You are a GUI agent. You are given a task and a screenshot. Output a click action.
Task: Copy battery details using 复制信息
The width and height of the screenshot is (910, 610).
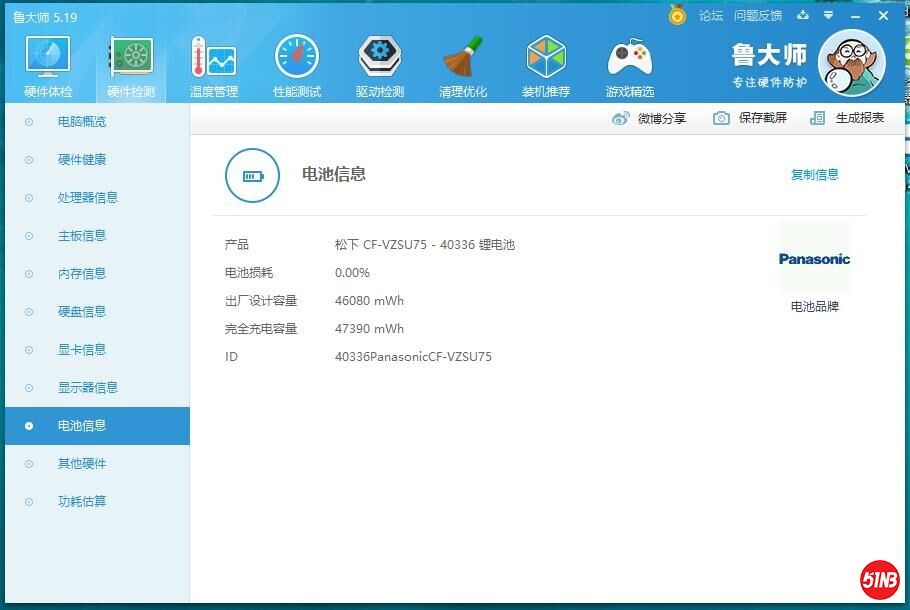click(x=814, y=174)
